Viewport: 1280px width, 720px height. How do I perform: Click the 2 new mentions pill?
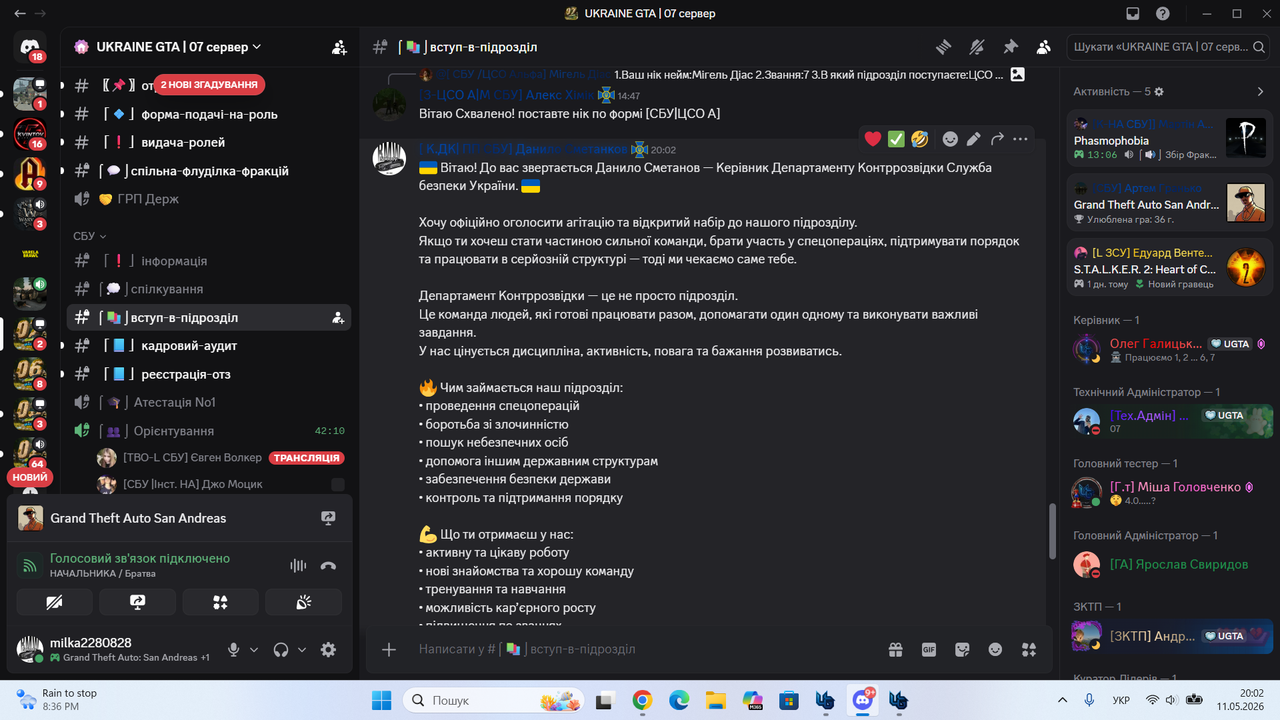point(211,85)
